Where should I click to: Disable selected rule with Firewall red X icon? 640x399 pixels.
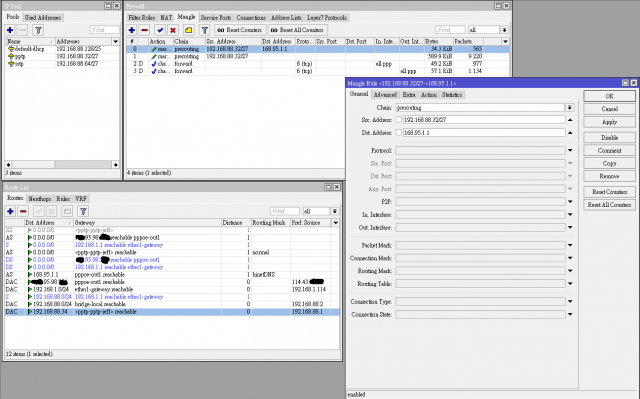(173, 30)
